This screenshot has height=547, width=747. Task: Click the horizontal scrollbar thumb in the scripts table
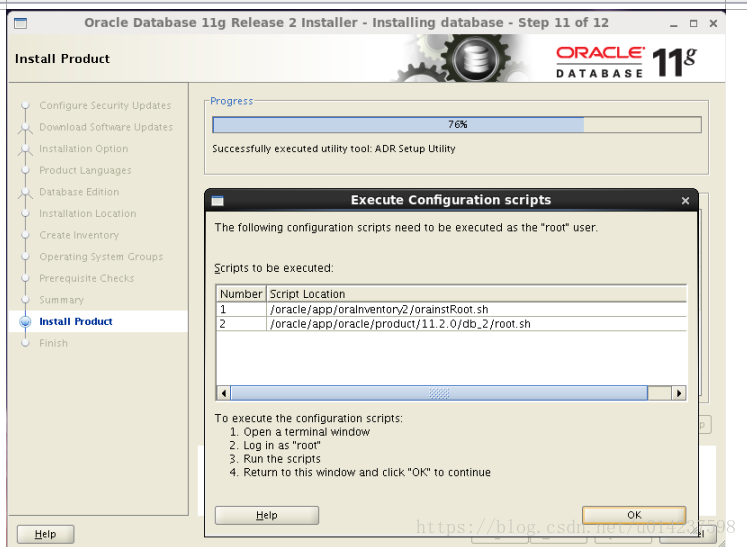(x=439, y=393)
